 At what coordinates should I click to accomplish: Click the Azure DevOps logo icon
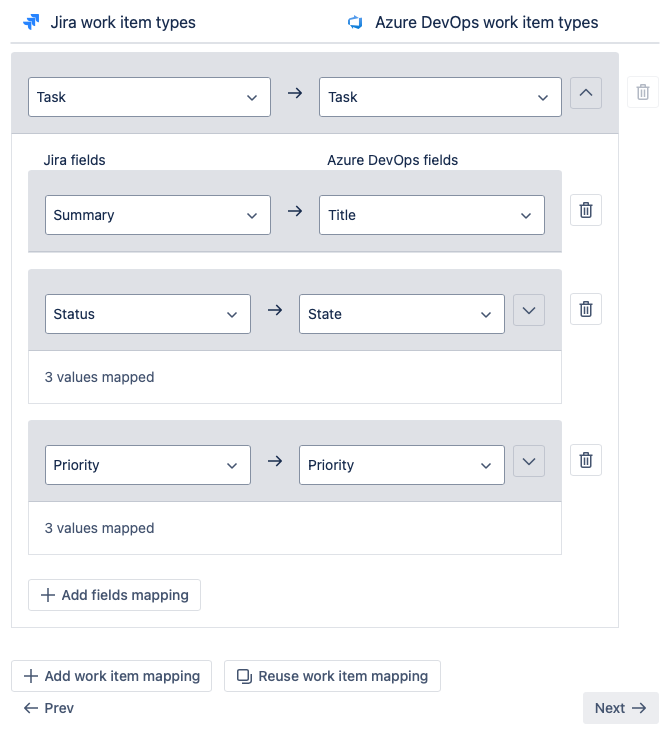[354, 22]
